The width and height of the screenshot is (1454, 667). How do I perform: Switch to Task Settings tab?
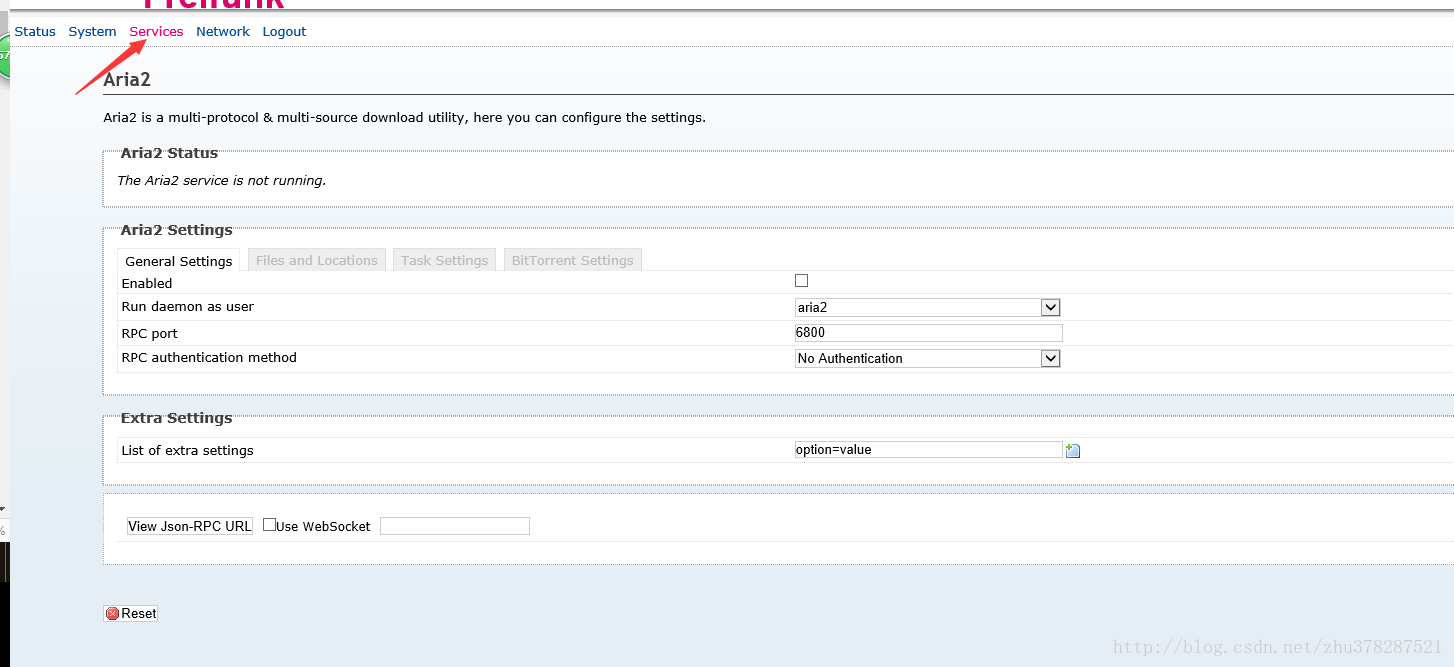click(x=444, y=260)
